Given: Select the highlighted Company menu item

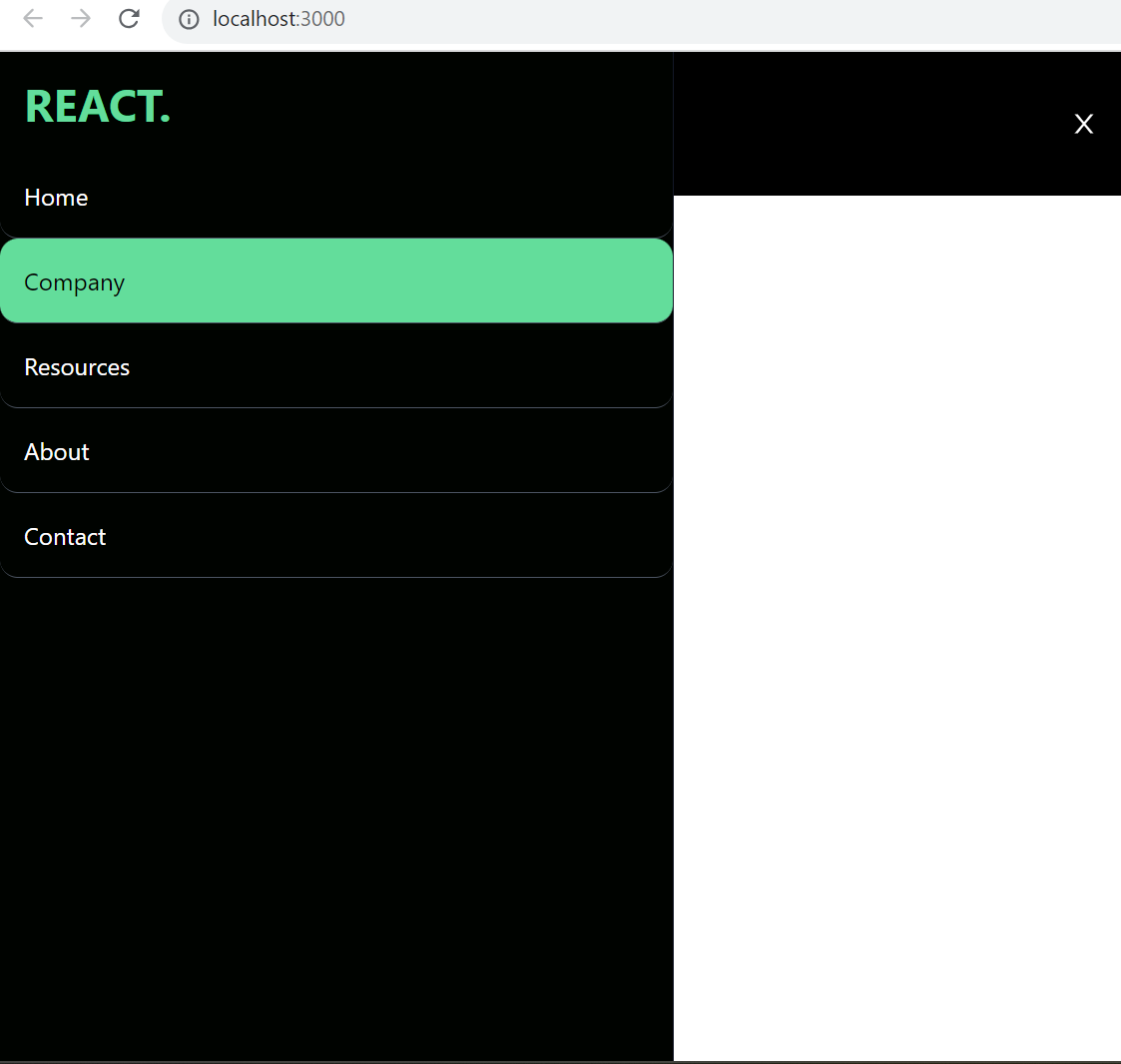Looking at the screenshot, I should 74,281.
